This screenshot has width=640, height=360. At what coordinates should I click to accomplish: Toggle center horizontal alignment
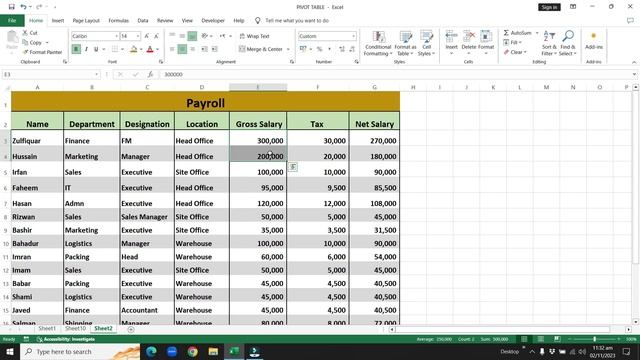click(182, 49)
